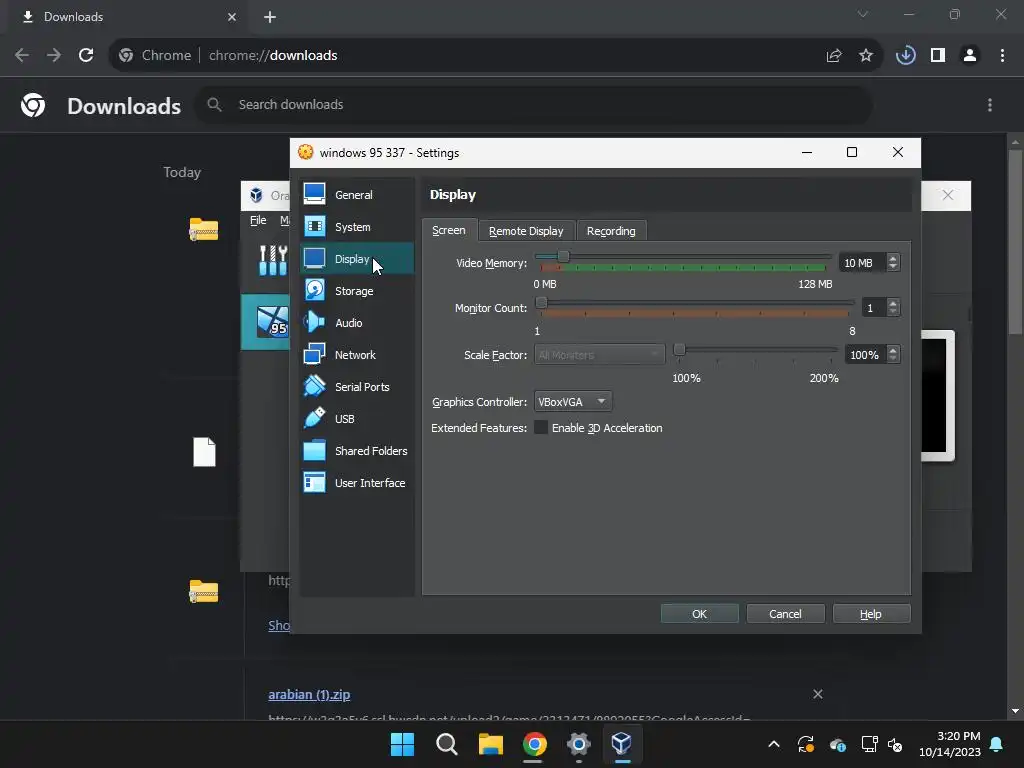Open the disabled All Monitors scale dropdown
The height and width of the screenshot is (768, 1024).
click(x=599, y=355)
